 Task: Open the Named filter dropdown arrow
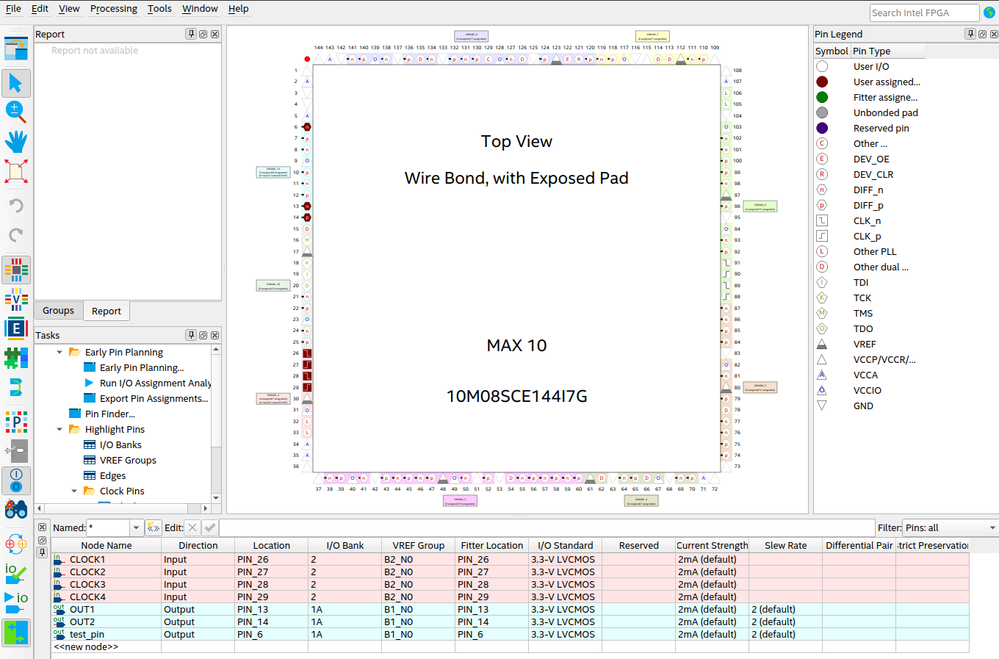pyautogui.click(x=136, y=528)
